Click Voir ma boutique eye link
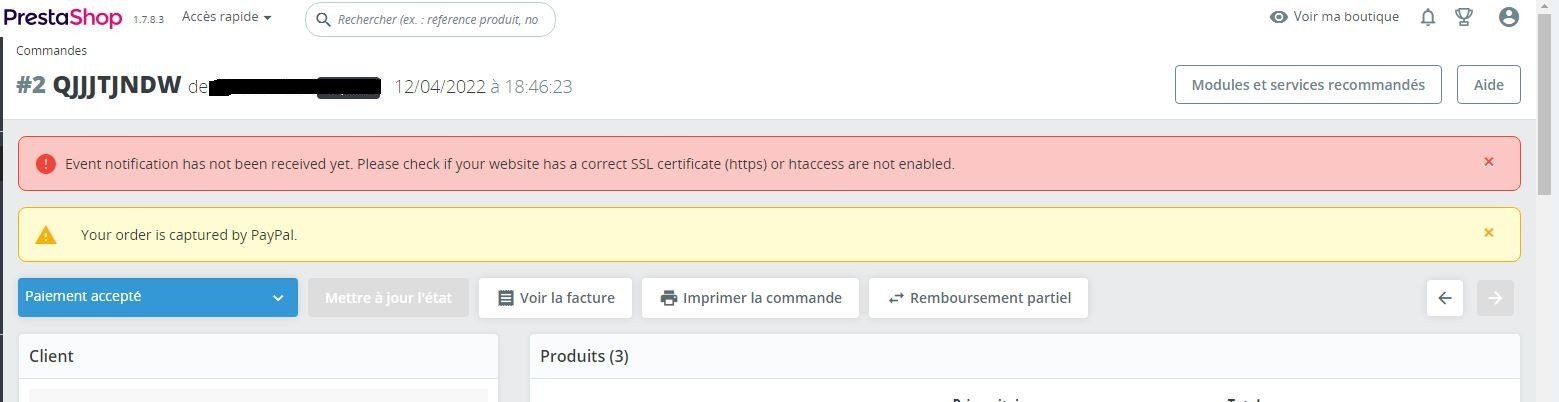The width and height of the screenshot is (1559, 402). click(x=1334, y=17)
